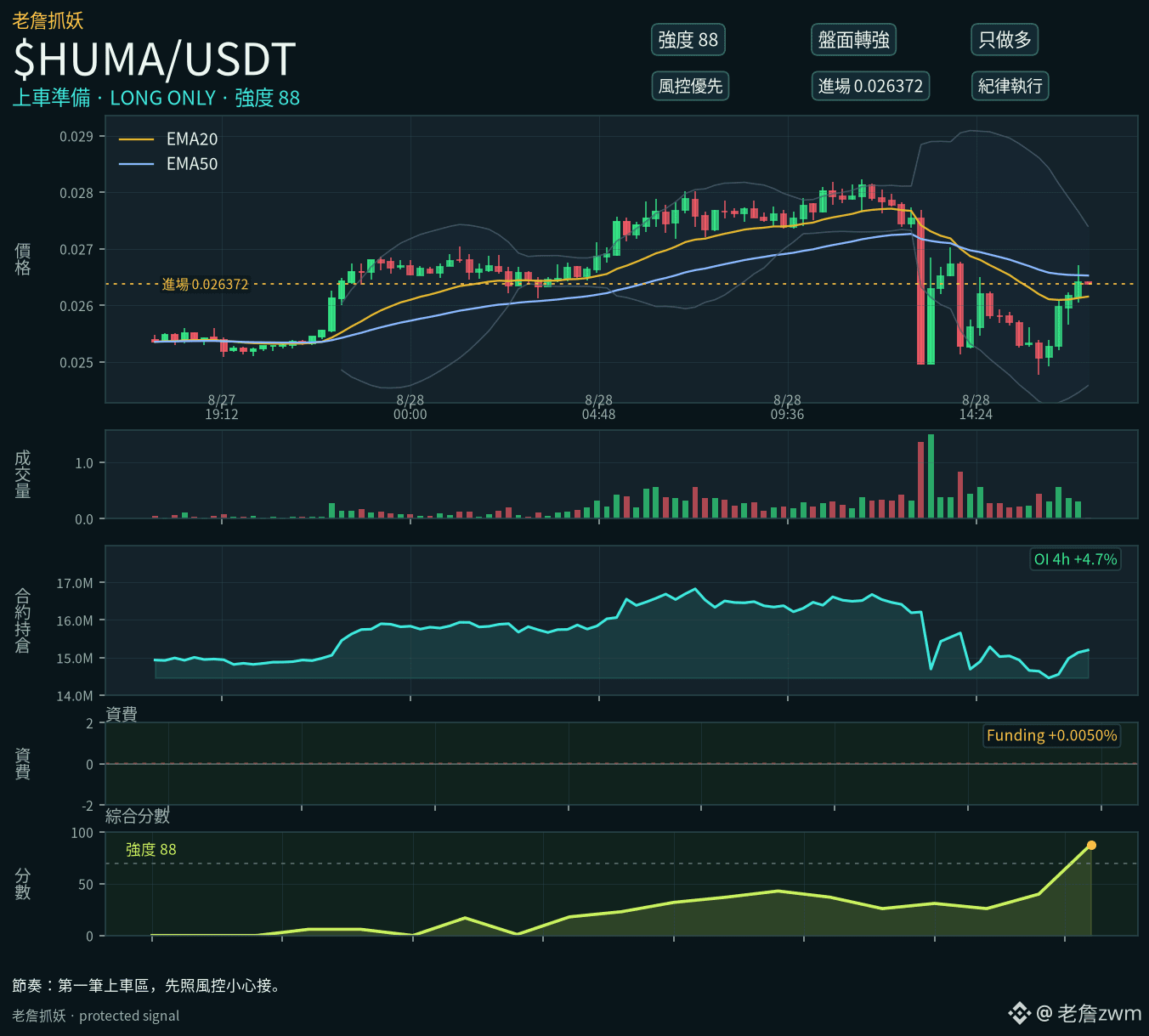Click the orange endpoint dot on score line

click(x=1091, y=845)
